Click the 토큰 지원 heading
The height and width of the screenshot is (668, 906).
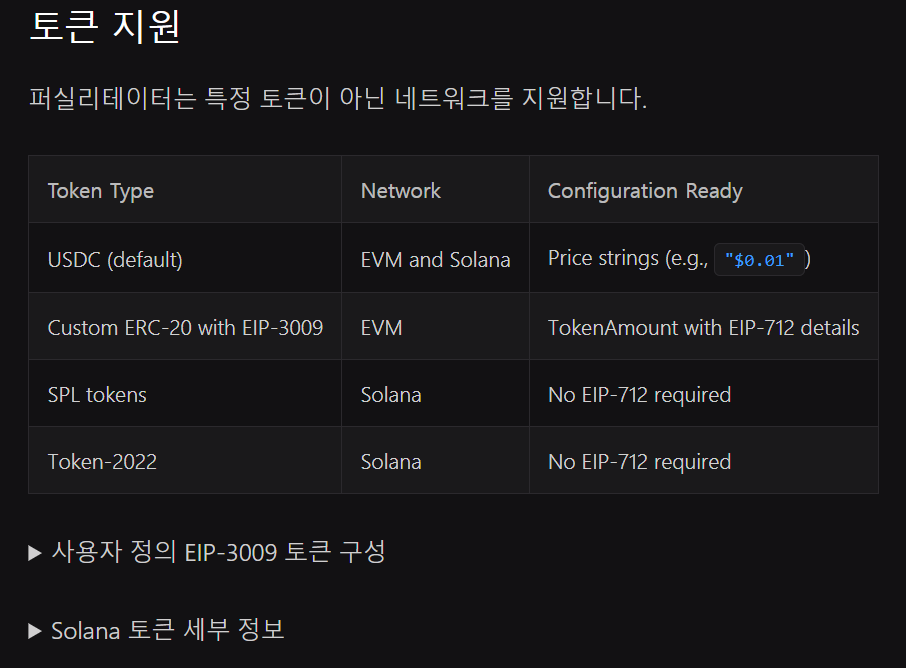tap(105, 26)
